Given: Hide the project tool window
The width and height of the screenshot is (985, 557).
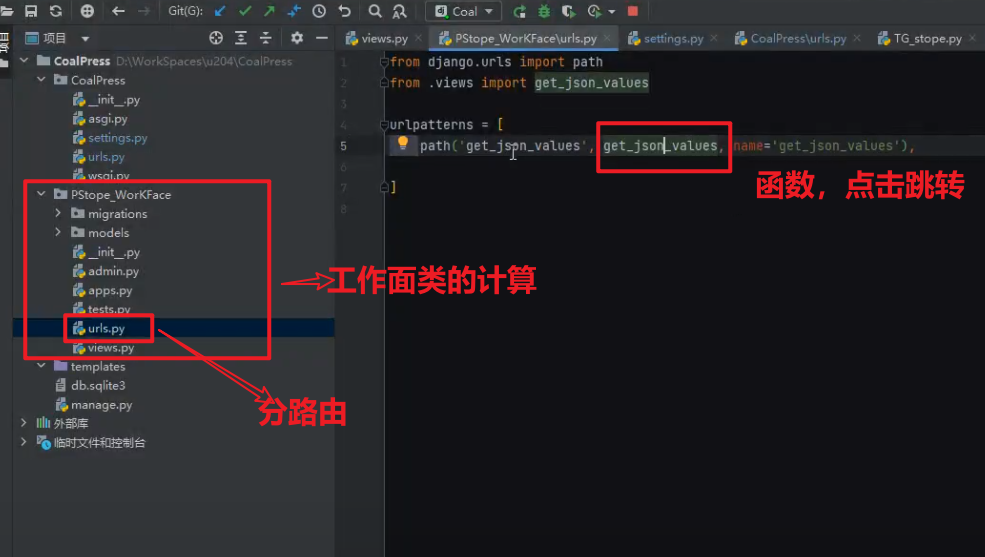Looking at the screenshot, I should 322,38.
